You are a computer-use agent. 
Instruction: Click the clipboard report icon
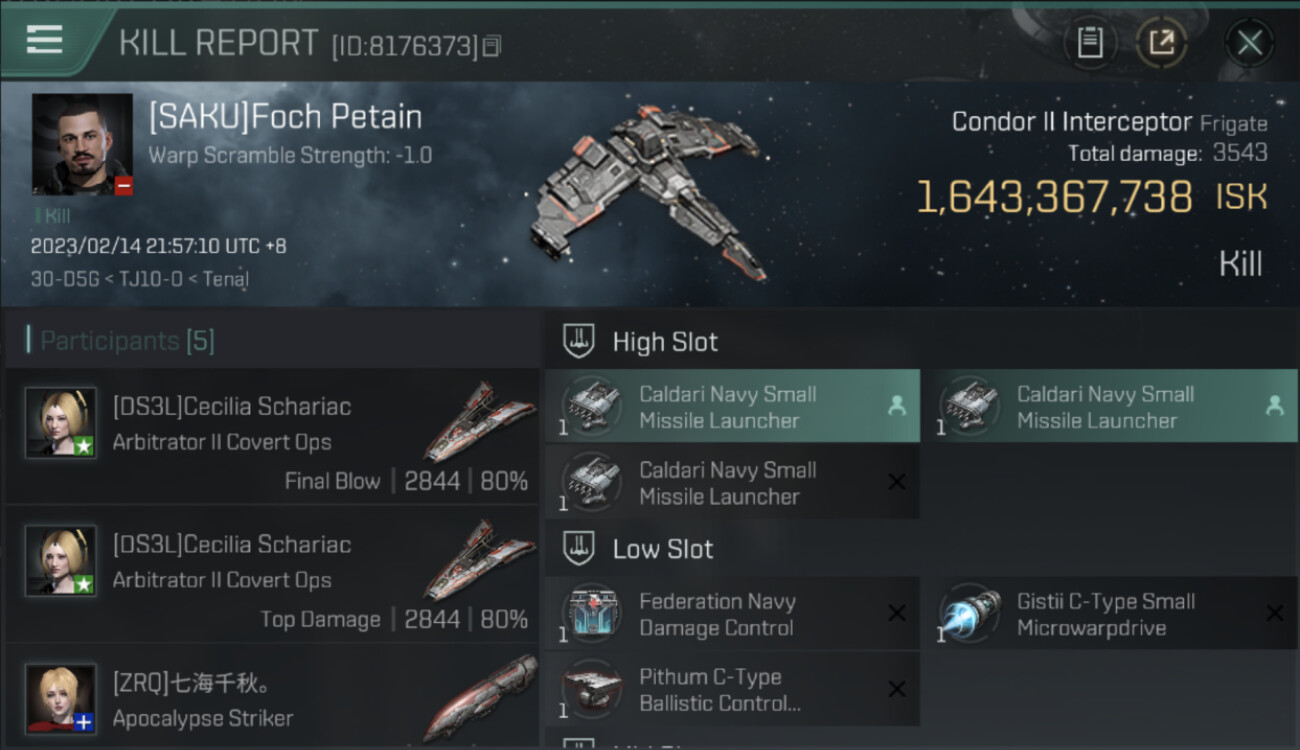pyautogui.click(x=1089, y=42)
